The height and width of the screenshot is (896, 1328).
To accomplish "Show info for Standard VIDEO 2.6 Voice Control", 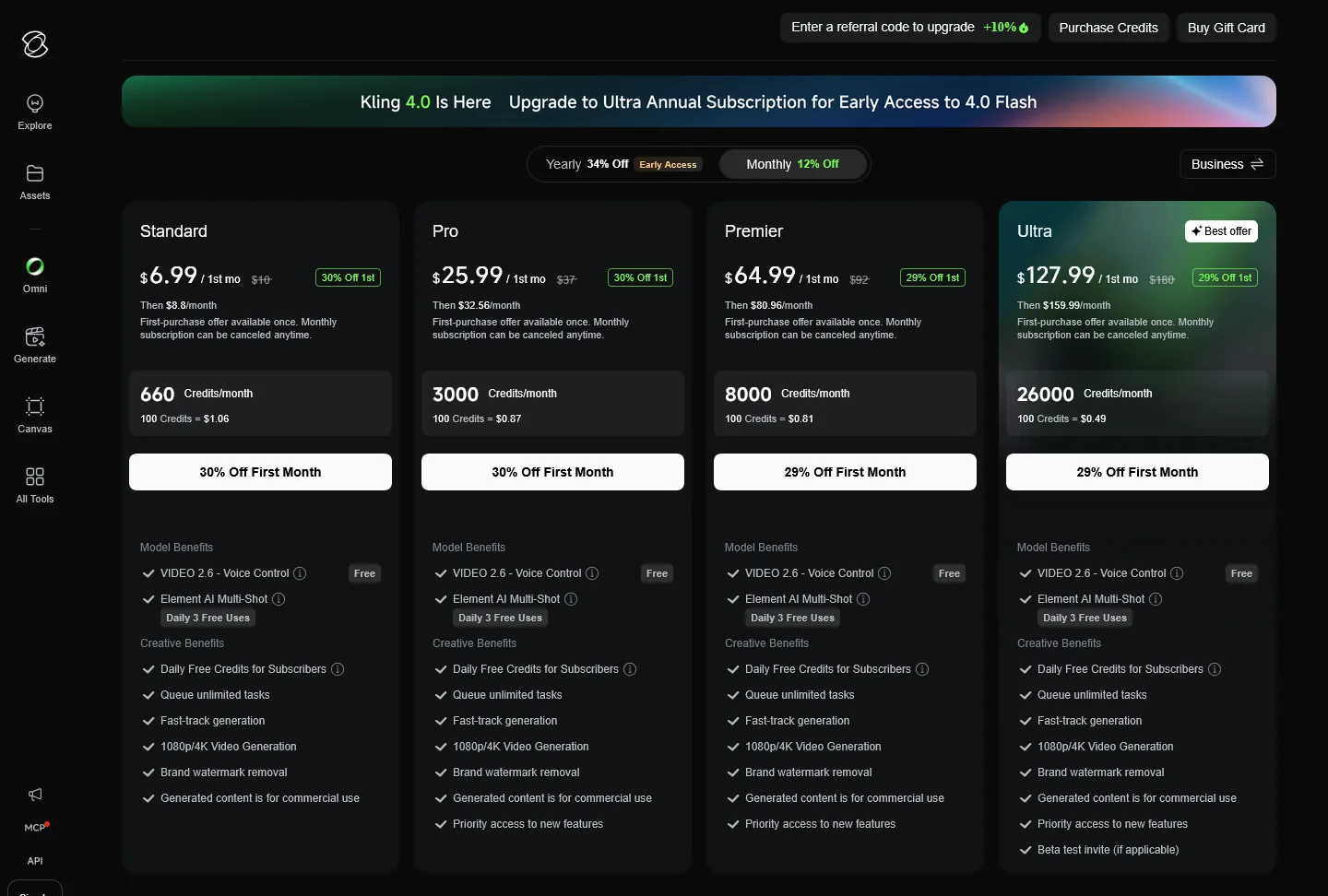I will [300, 573].
